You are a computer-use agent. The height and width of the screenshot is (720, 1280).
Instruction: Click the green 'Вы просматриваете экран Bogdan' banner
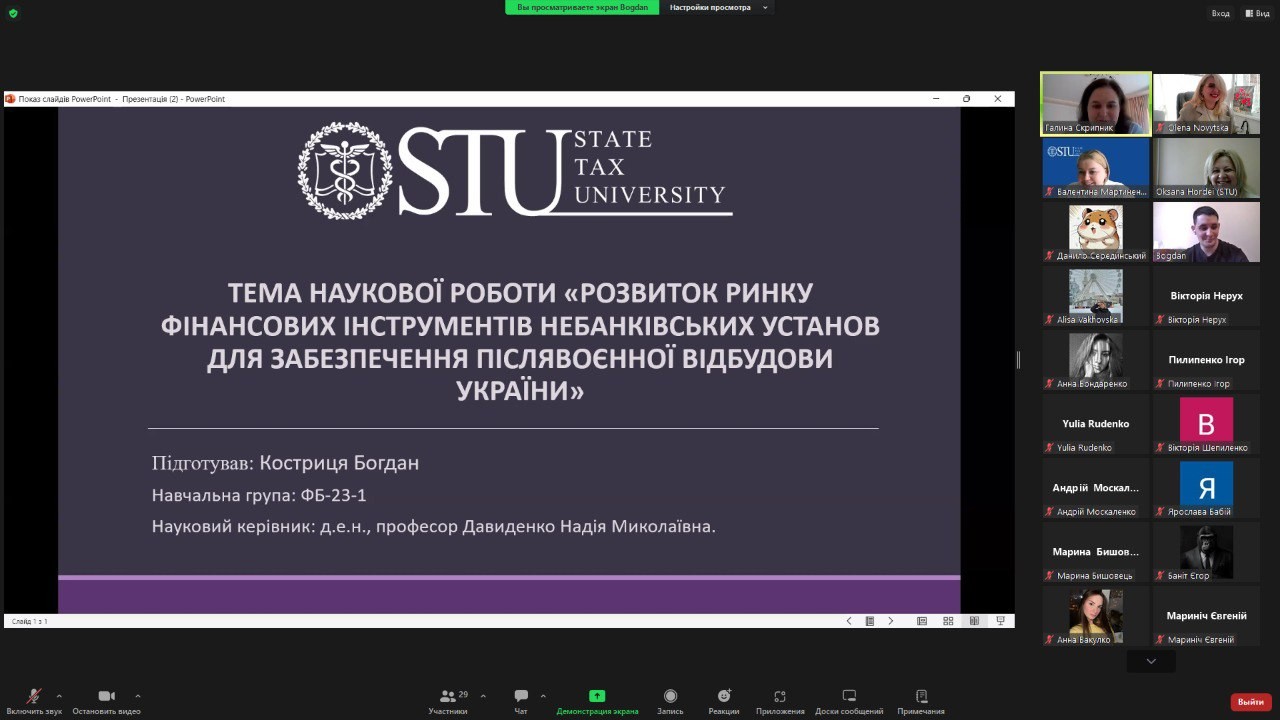(582, 7)
